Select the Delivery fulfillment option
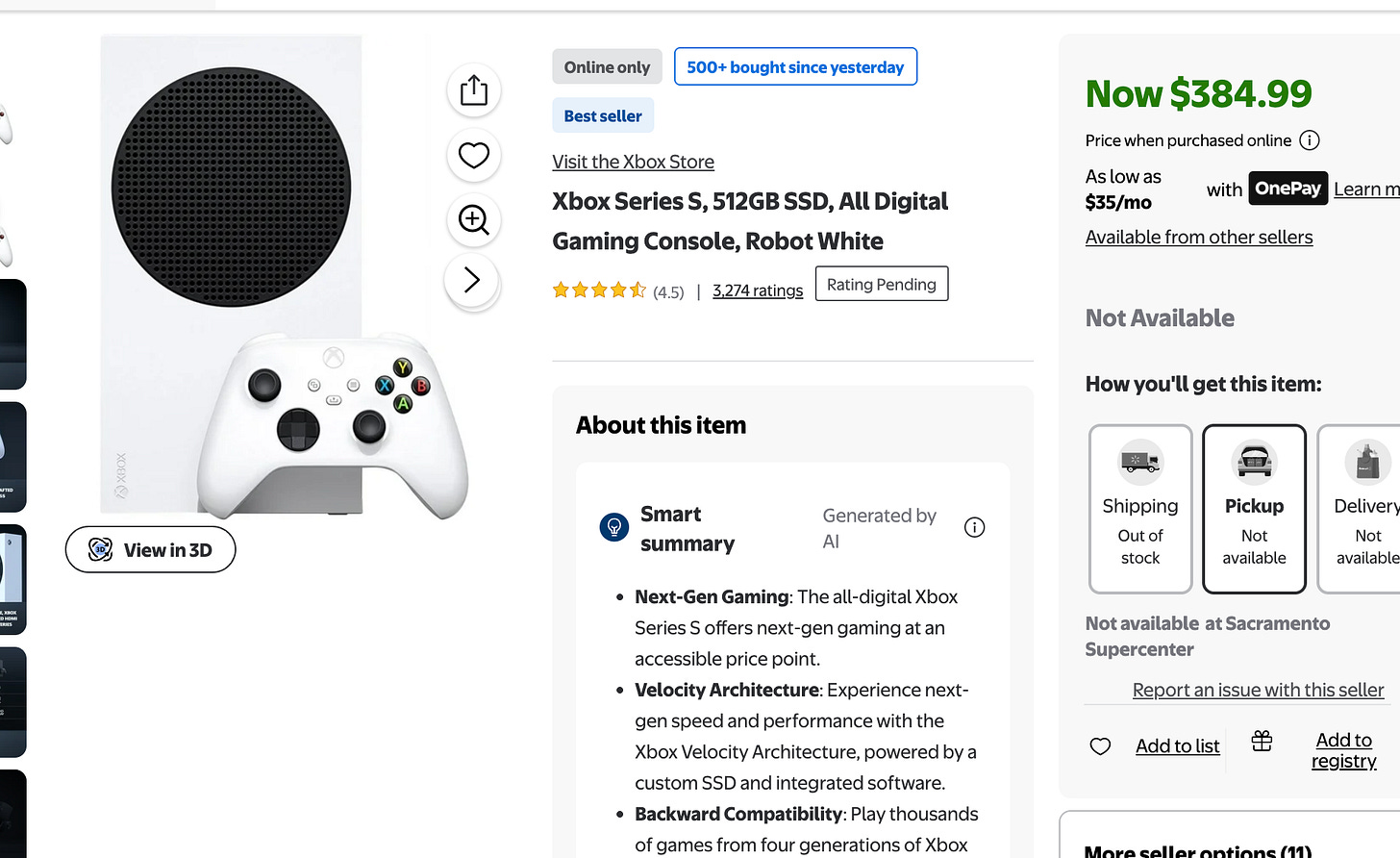The width and height of the screenshot is (1400, 858). (1367, 509)
